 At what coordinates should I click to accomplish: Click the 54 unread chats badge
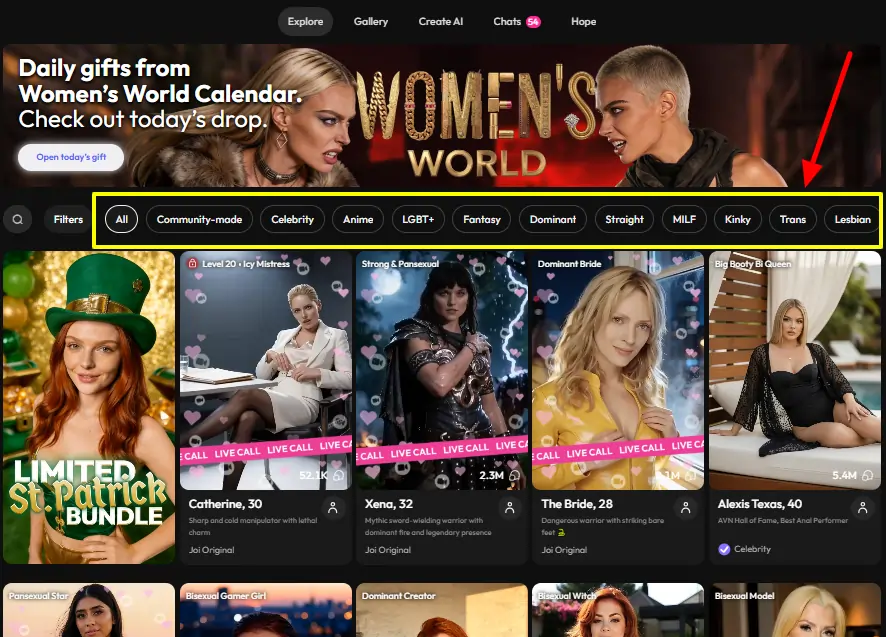pos(533,22)
